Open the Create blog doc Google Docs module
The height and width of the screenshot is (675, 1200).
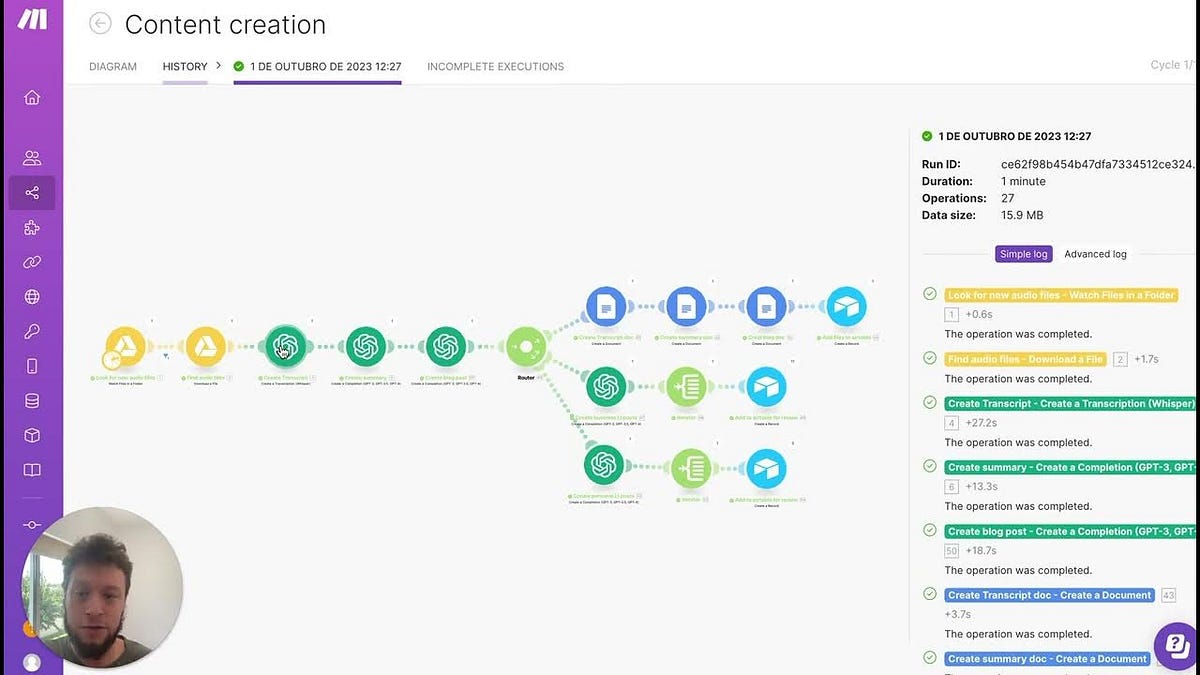(x=768, y=307)
